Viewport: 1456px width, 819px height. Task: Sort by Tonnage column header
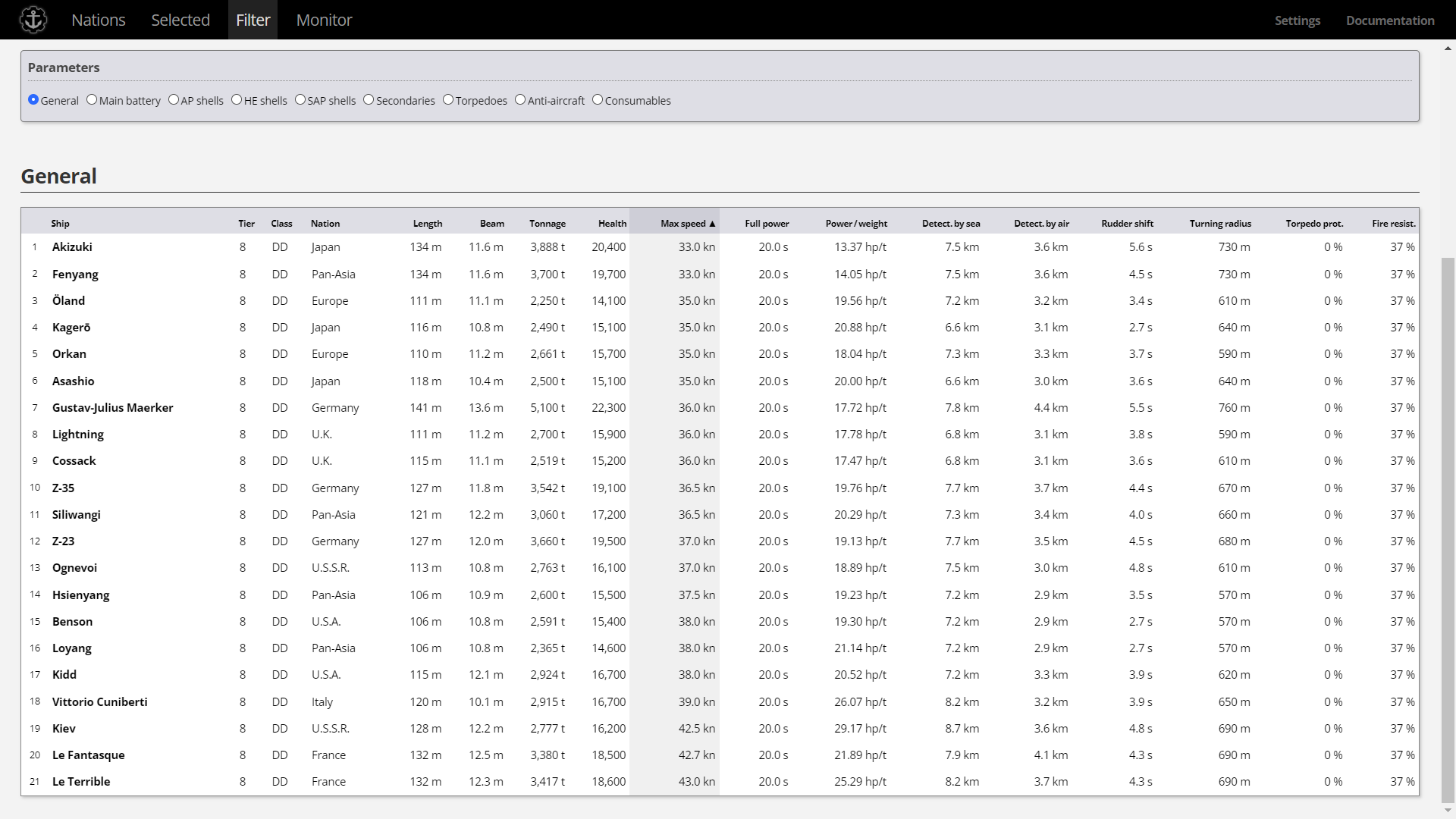point(548,223)
